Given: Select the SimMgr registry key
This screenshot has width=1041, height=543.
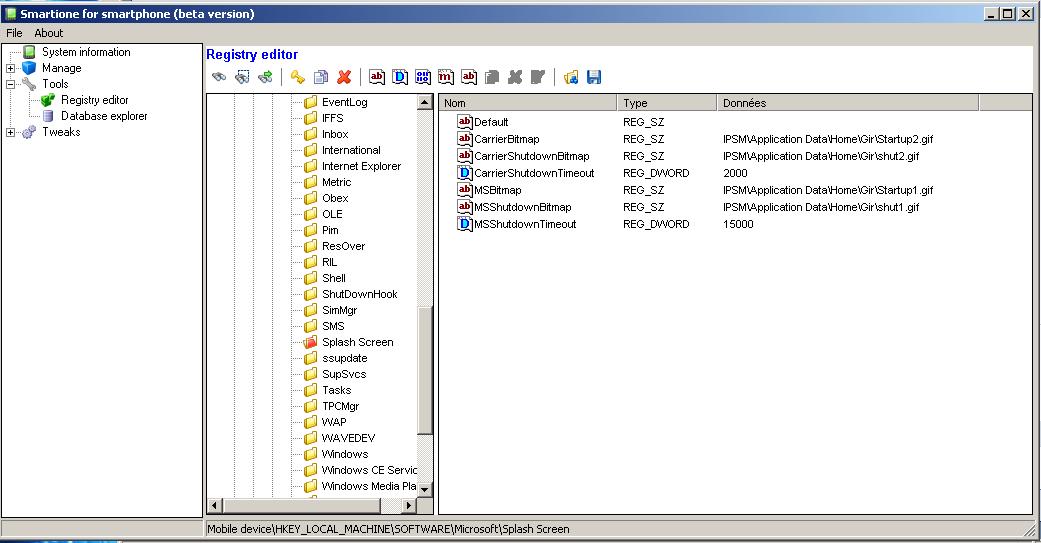Looking at the screenshot, I should (339, 310).
